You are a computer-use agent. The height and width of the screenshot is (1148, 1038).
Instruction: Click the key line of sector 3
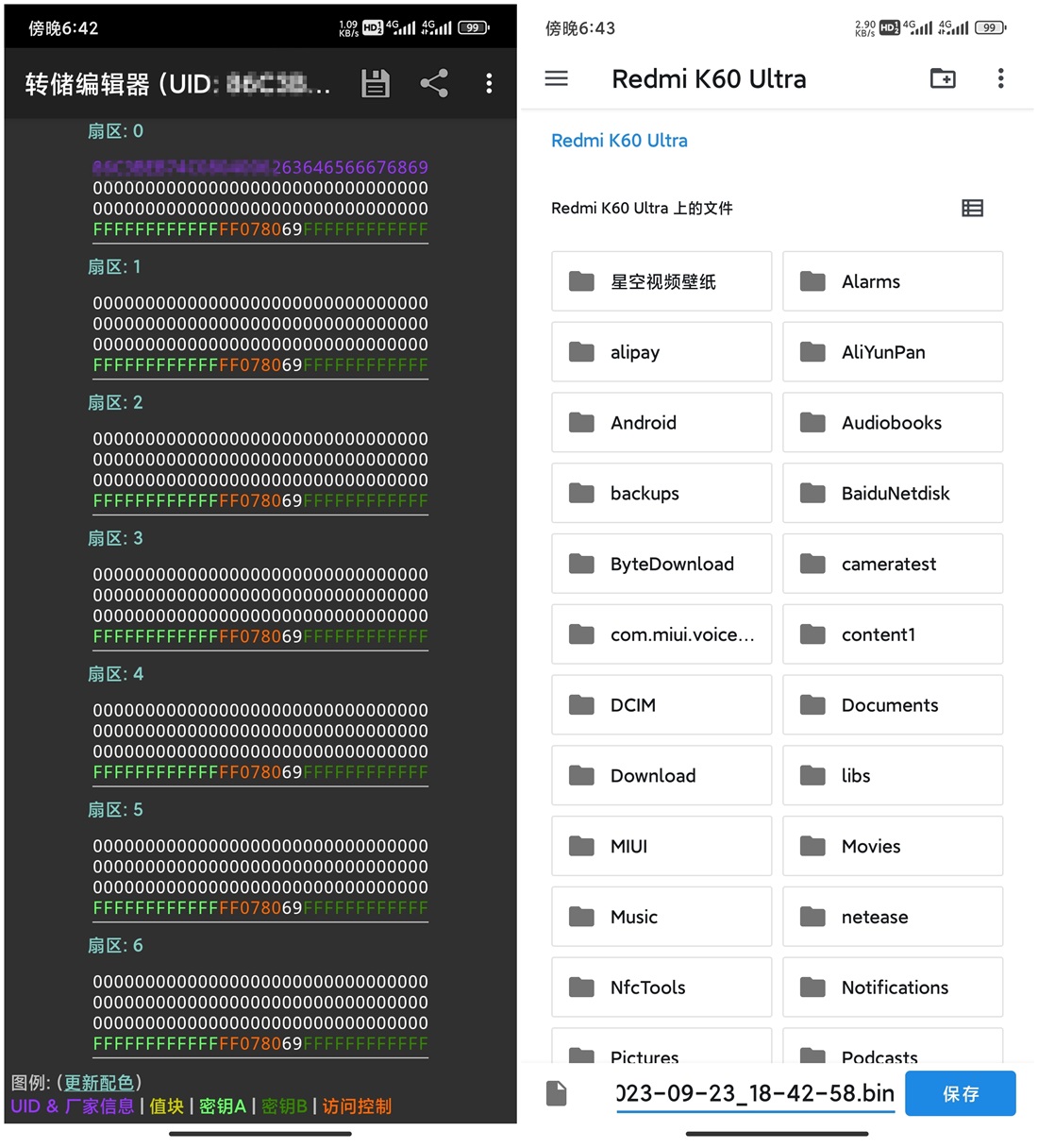pyautogui.click(x=260, y=637)
